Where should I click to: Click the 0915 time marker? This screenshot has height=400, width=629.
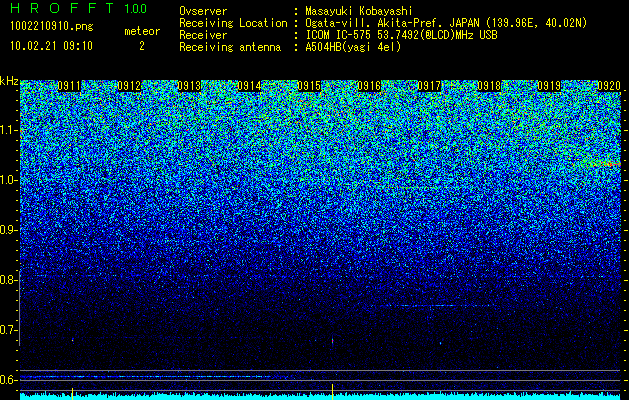[309, 86]
